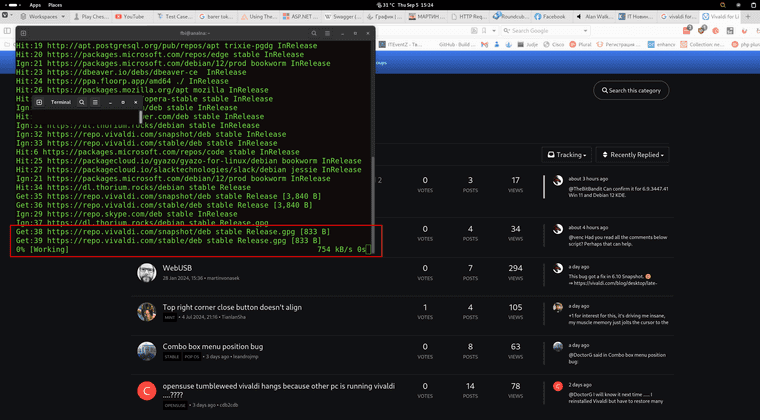Open Apps menu in top panel
The width and height of the screenshot is (760, 420).
(35, 5)
